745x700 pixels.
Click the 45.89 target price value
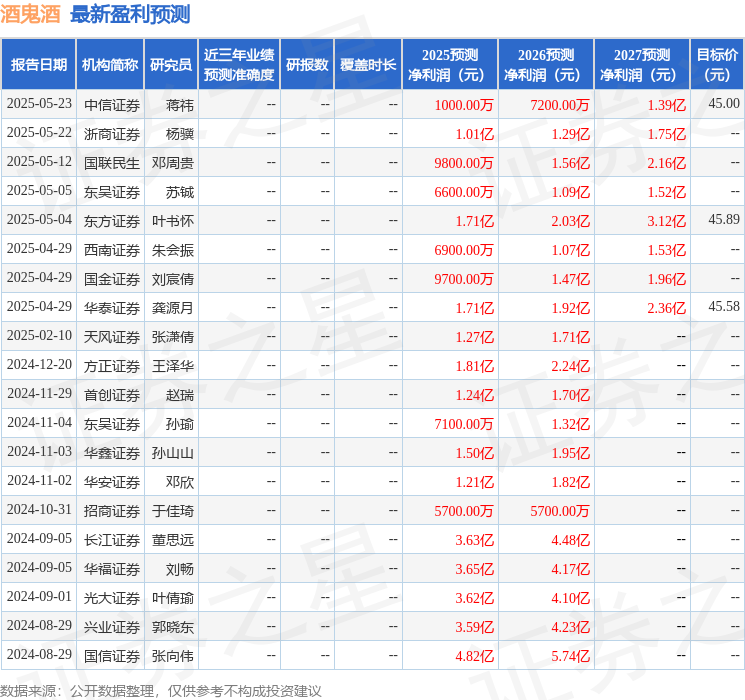pos(723,219)
